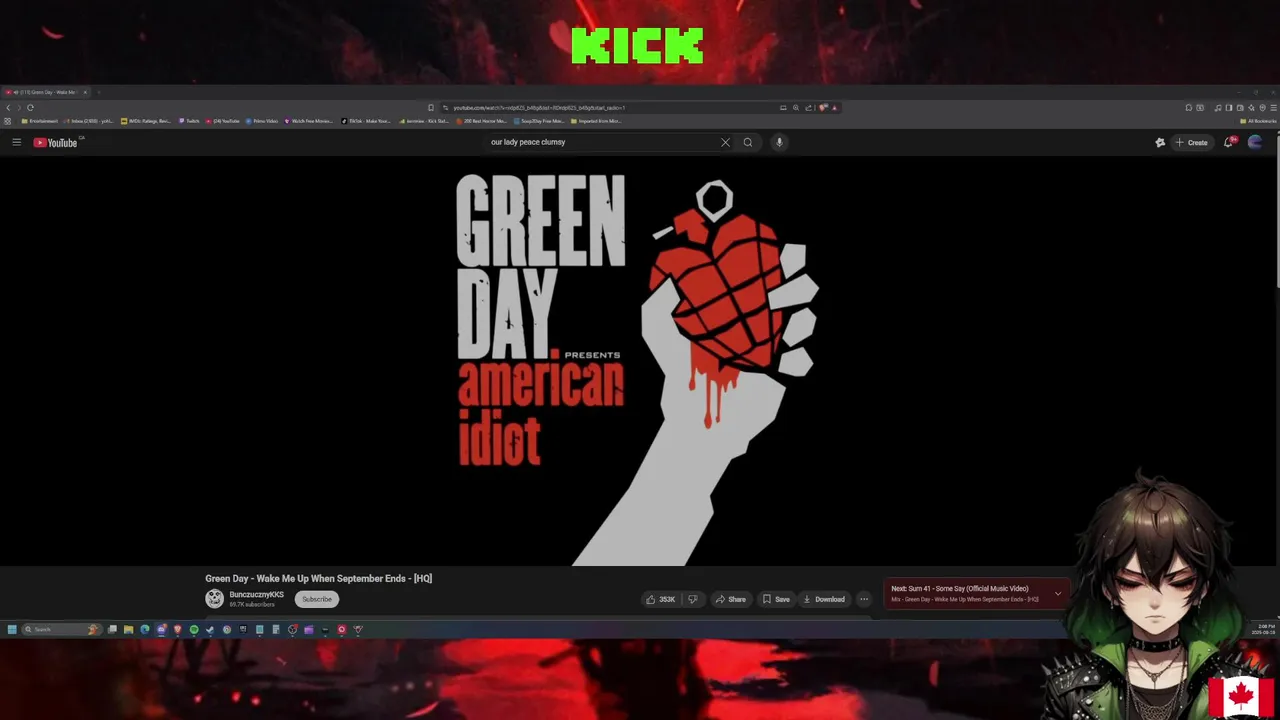The width and height of the screenshot is (1280, 720).
Task: Open the YouTube account avatar menu
Action: coord(1255,142)
